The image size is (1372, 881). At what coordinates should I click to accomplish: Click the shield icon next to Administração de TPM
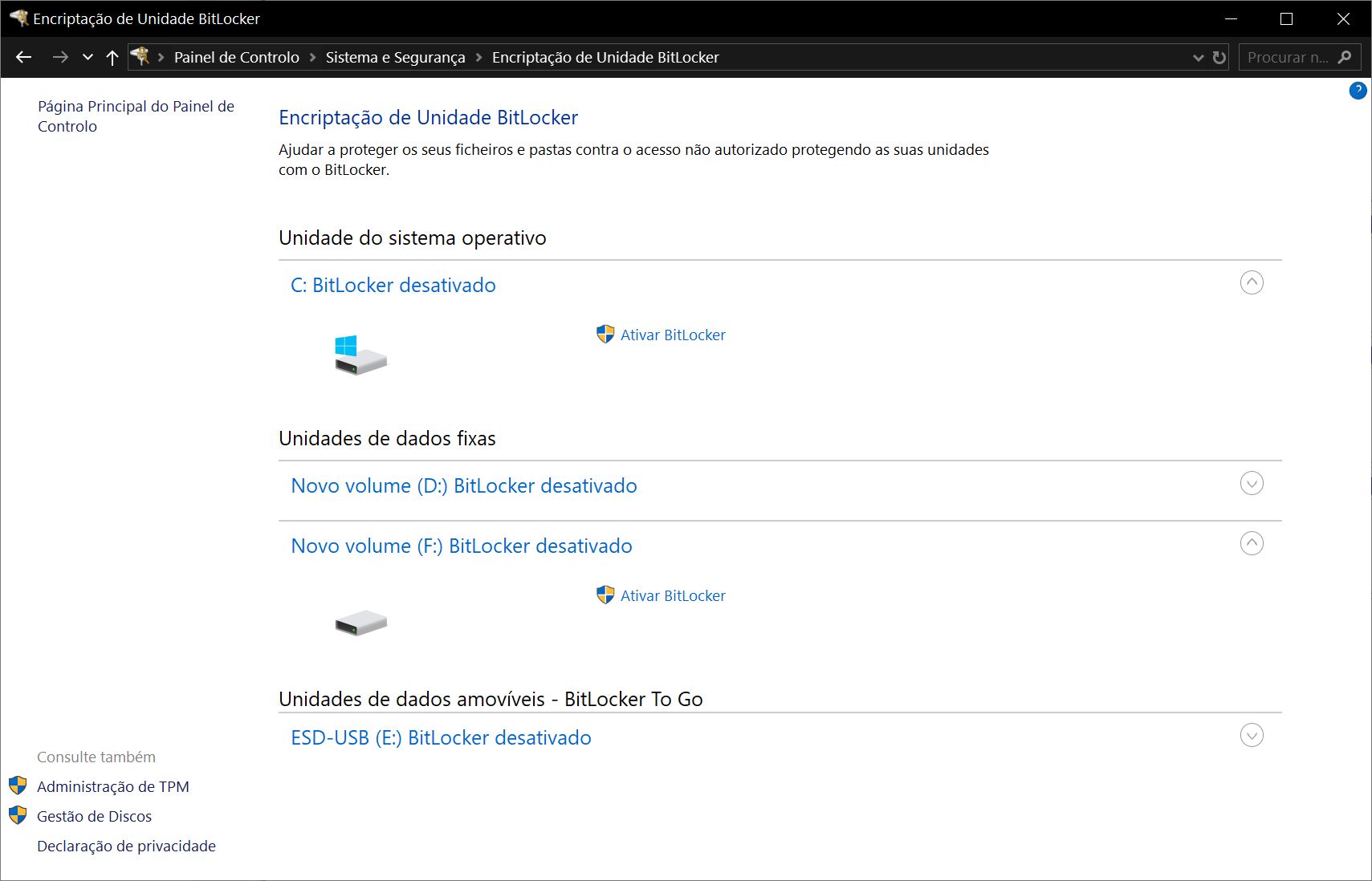coord(18,786)
